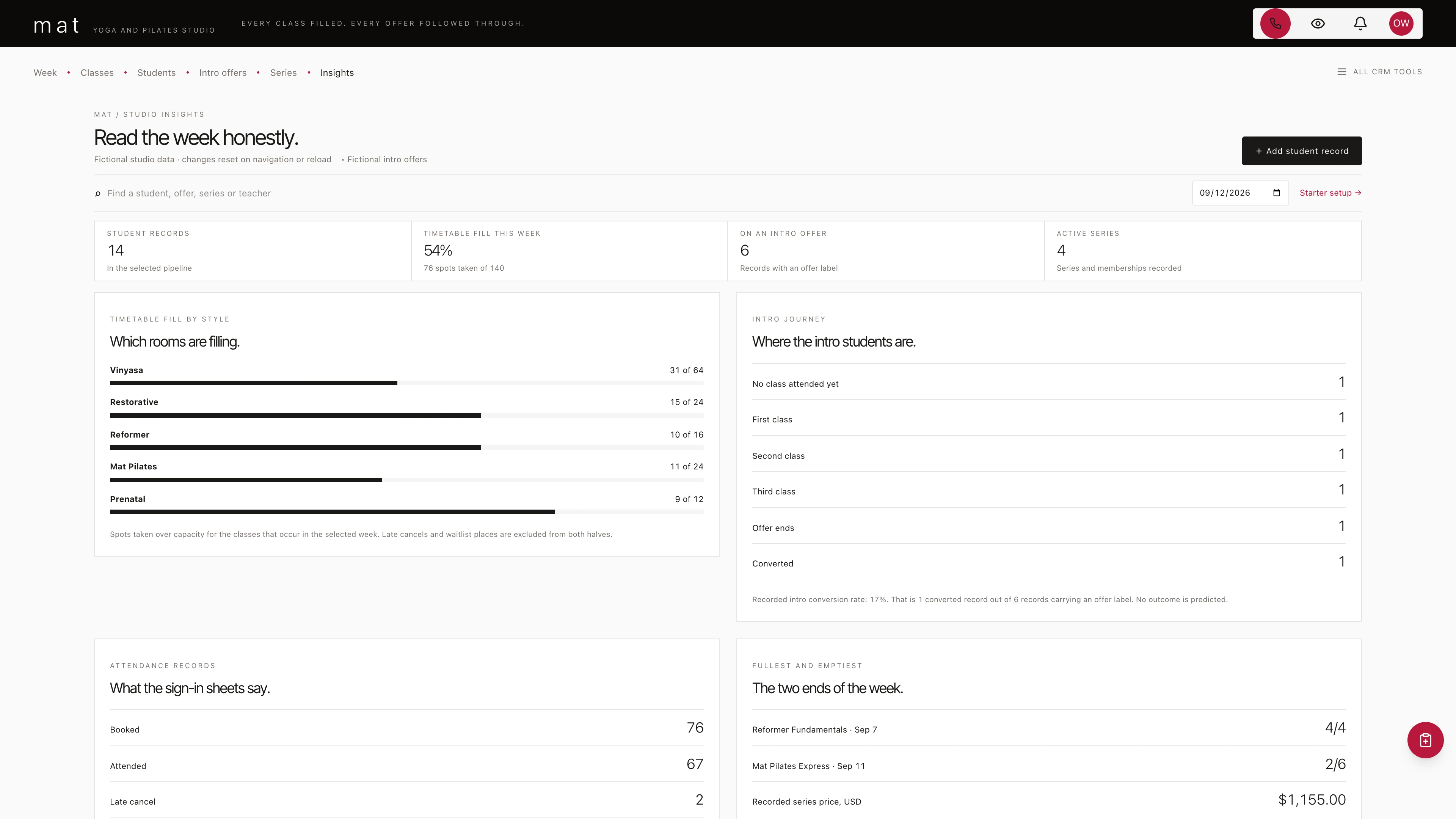Viewport: 1456px width, 819px height.
Task: Click the Vinyasa fill progress bar
Action: 406,383
